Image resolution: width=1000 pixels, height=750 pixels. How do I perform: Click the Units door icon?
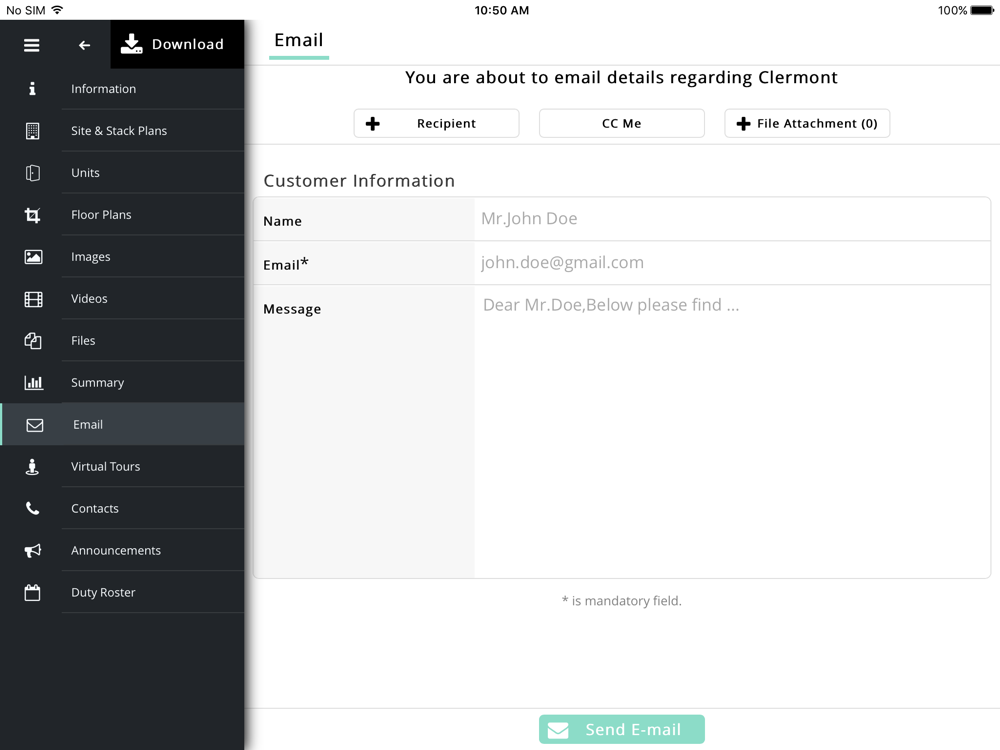(x=33, y=173)
